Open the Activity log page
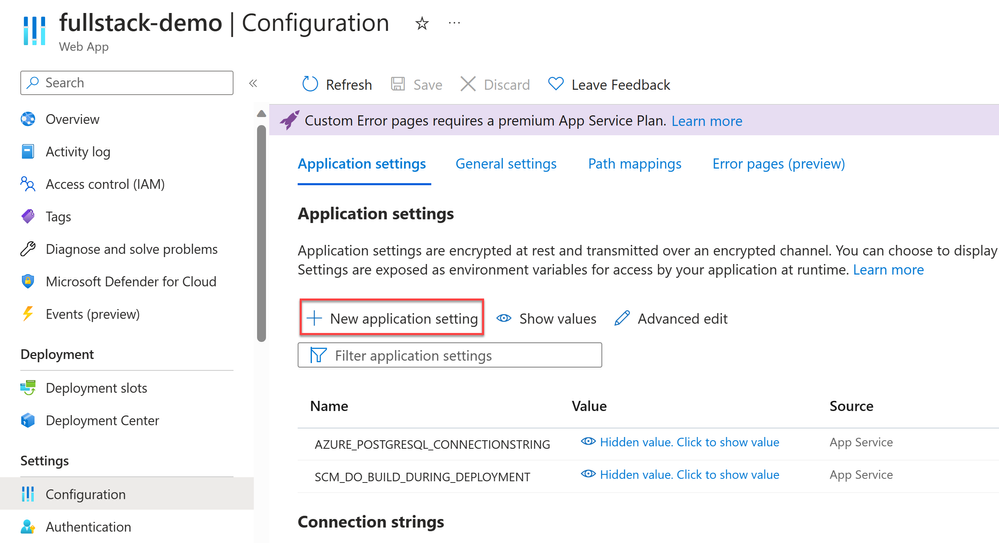 78,152
